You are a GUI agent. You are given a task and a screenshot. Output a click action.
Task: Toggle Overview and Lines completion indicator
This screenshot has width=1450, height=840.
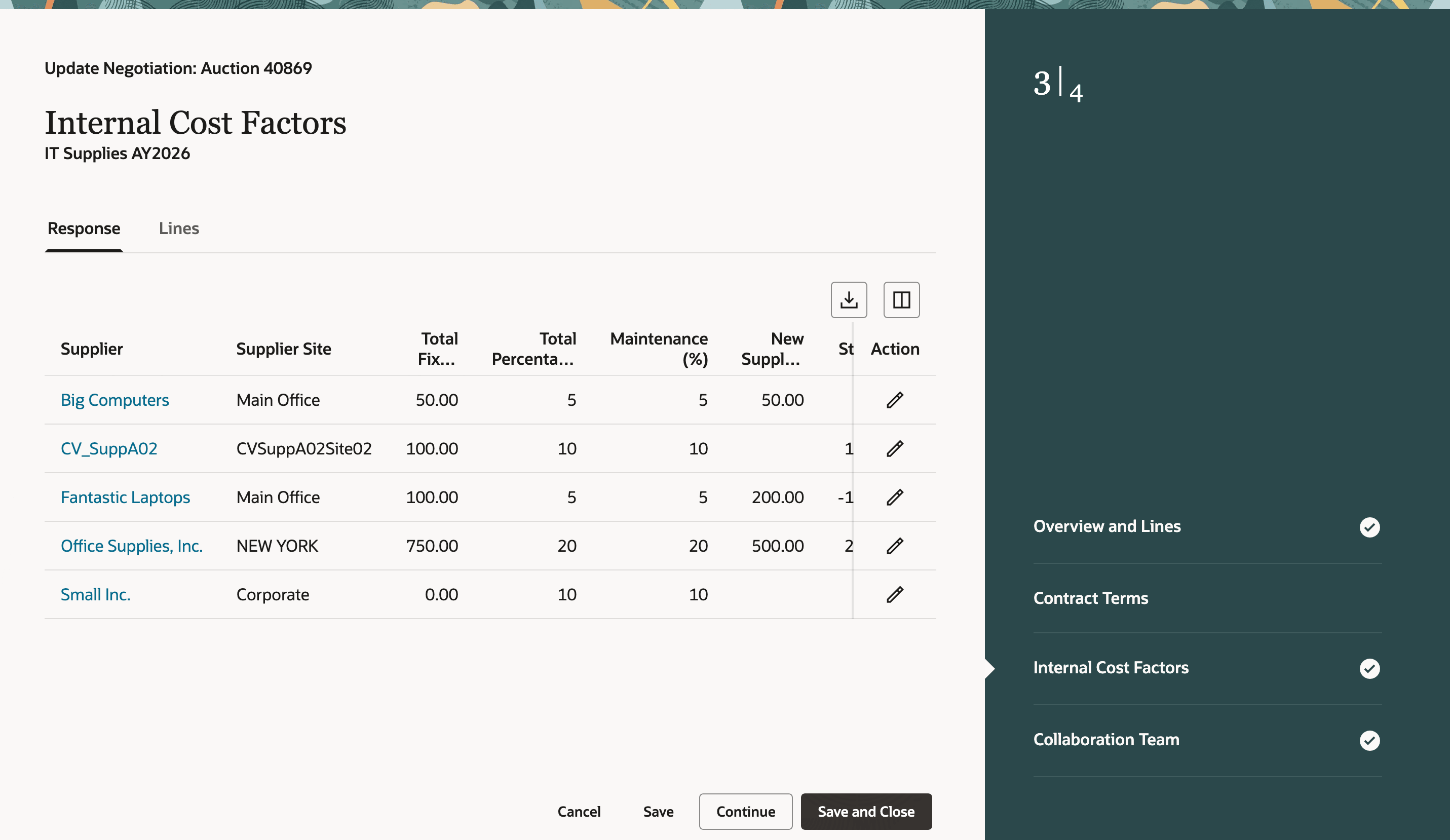coord(1370,527)
